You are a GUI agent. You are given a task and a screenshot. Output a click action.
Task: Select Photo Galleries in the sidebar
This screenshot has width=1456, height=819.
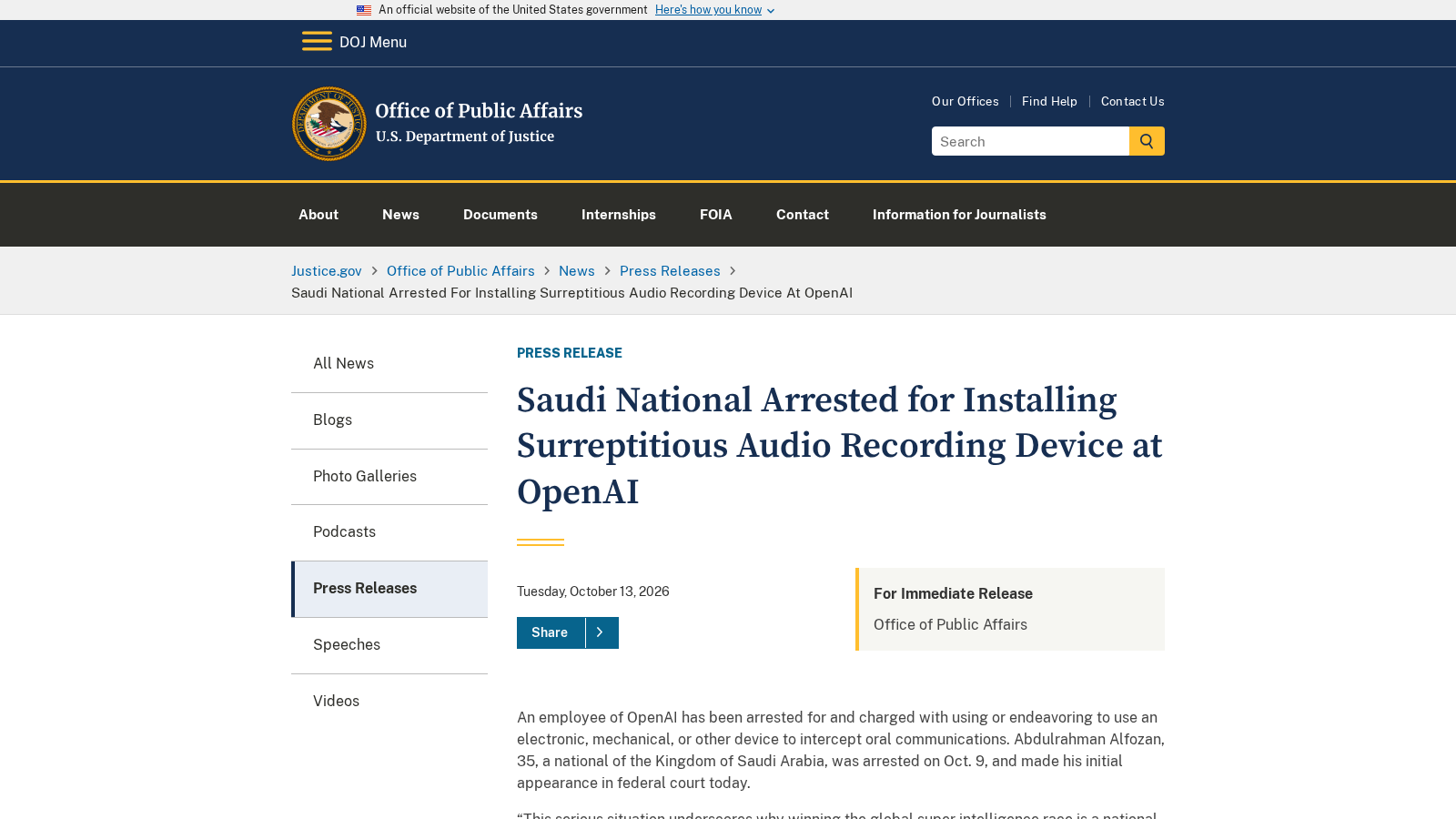tap(389, 477)
